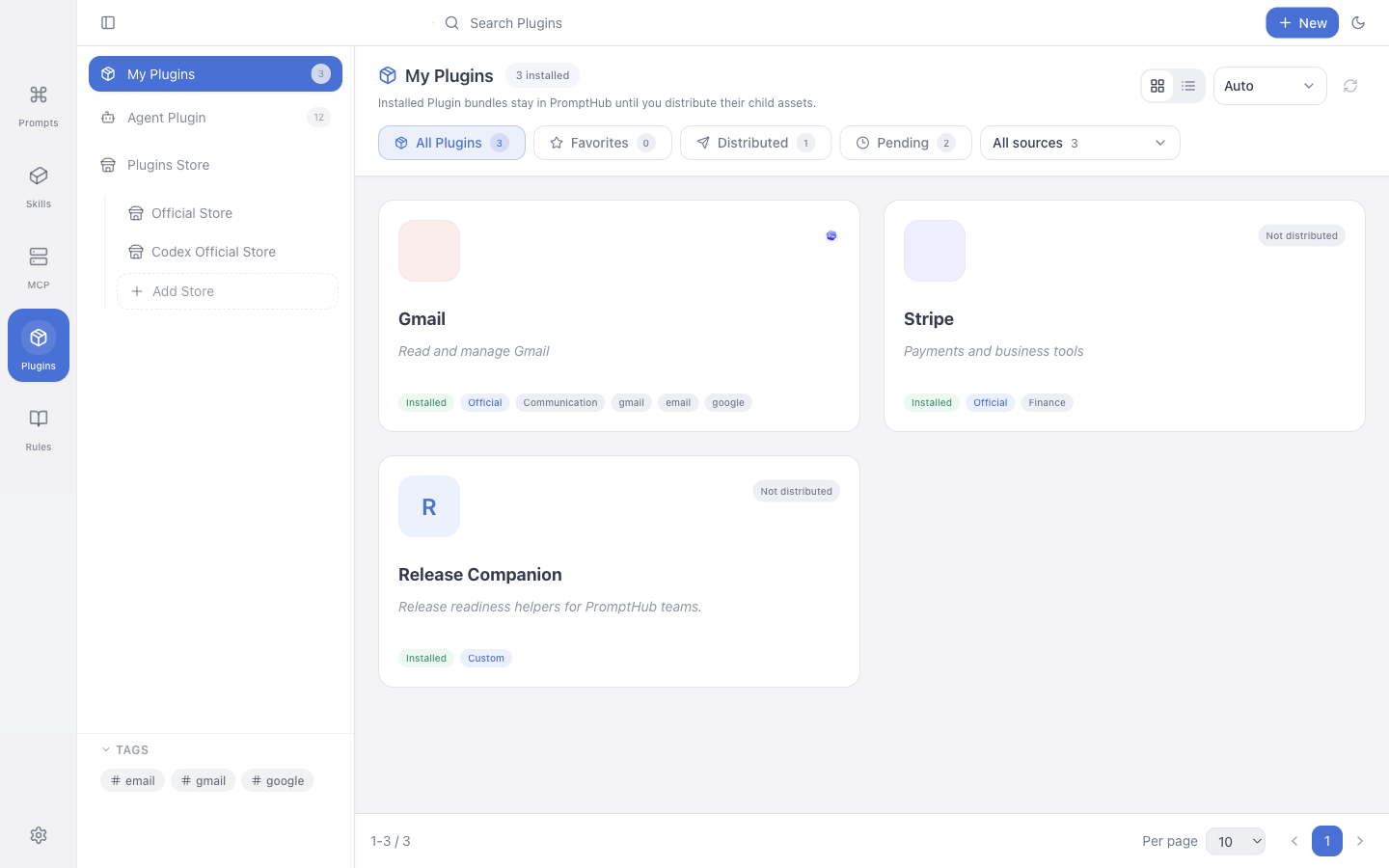This screenshot has width=1389, height=868.
Task: Open Plugins Store in the sidebar
Action: point(215,165)
